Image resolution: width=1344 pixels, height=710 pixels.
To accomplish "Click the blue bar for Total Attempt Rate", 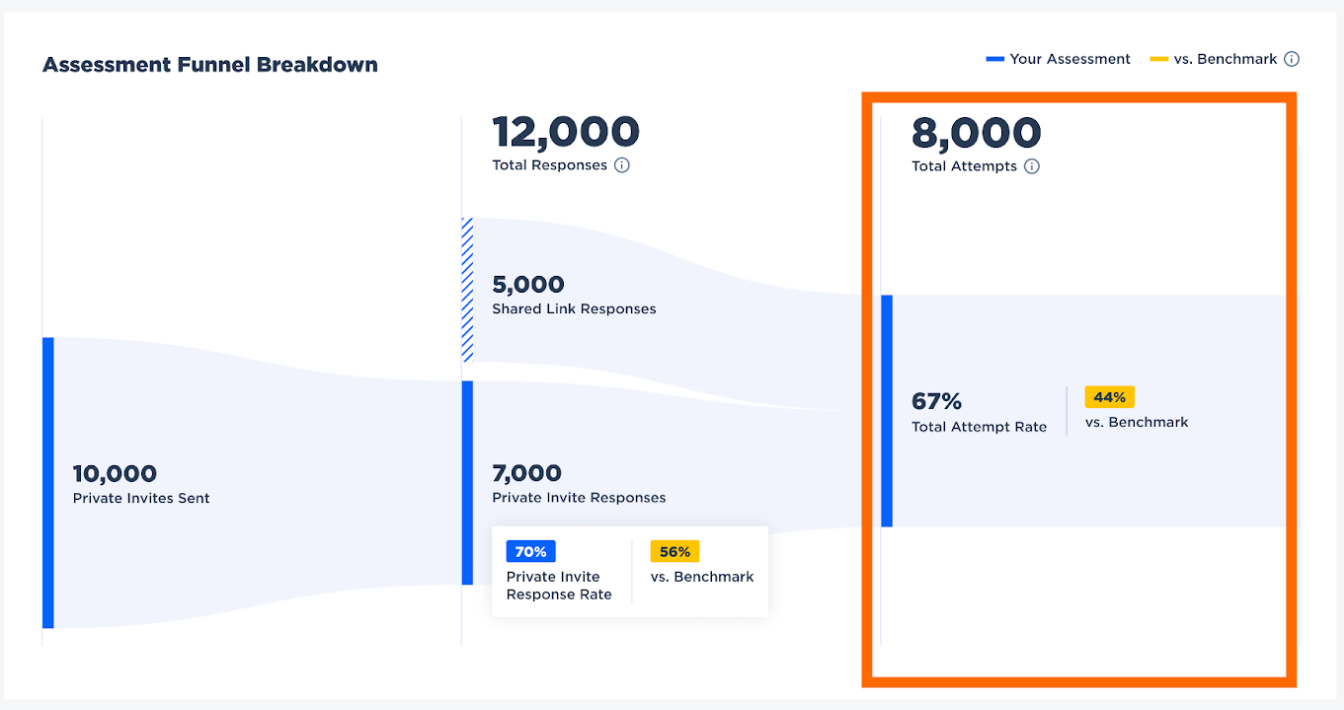I will coord(887,411).
